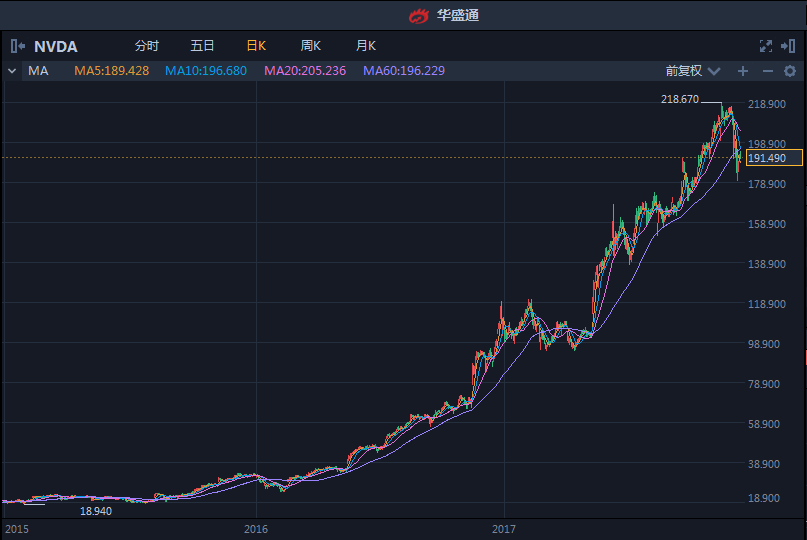Select the 日K daily candlestick tab
The height and width of the screenshot is (540, 807).
(256, 46)
